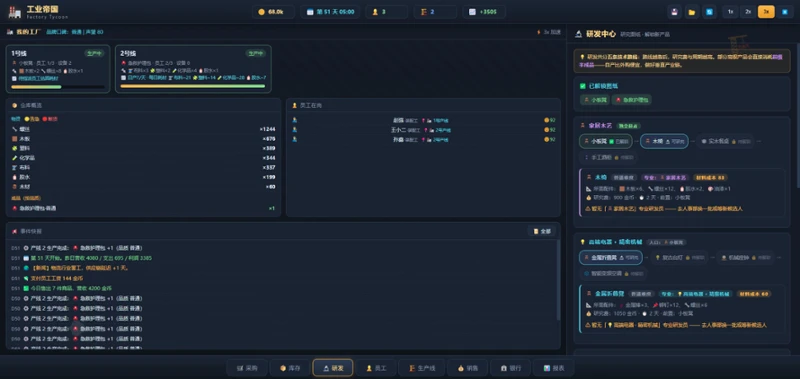Set game speed to 2x
This screenshot has width=800, height=379.
tap(748, 12)
